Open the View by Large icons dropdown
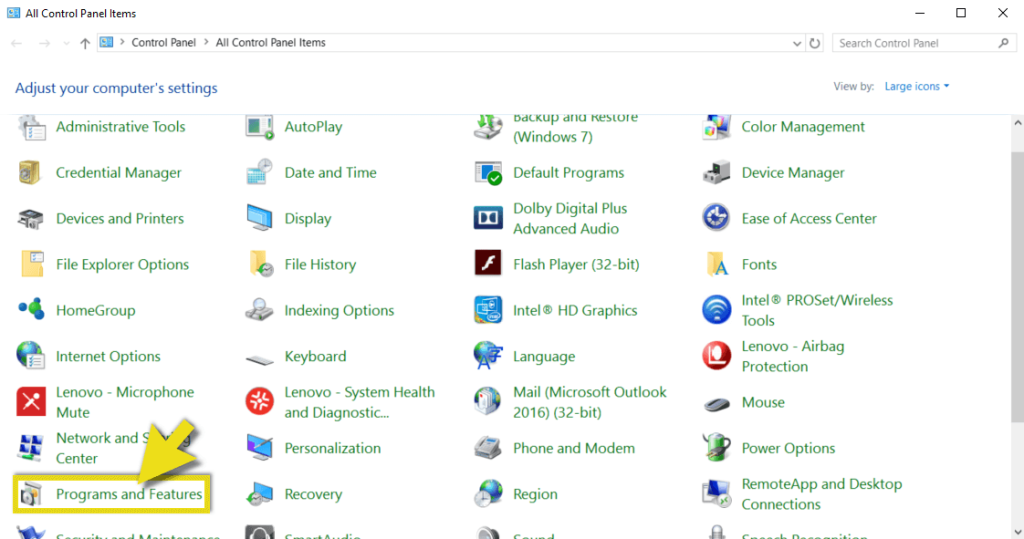1024x539 pixels. (916, 86)
